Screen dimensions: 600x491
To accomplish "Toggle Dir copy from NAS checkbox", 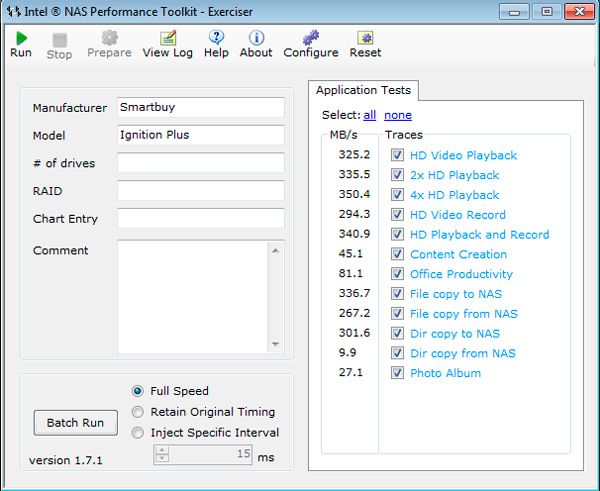I will tap(397, 353).
